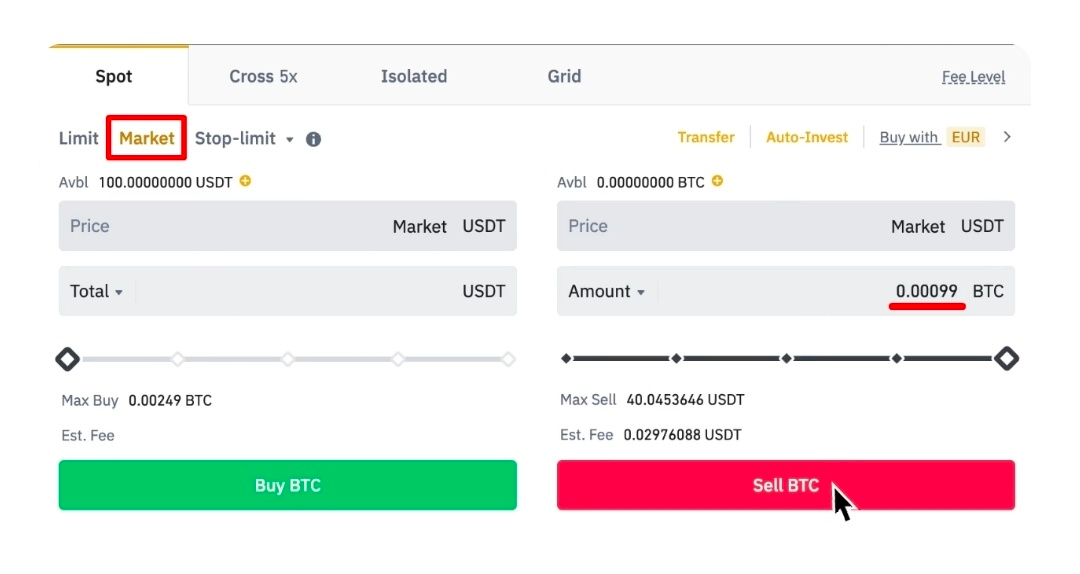Image resolution: width=1080 pixels, height=574 pixels.
Task: Switch to the Cross 5x tab
Action: [263, 76]
